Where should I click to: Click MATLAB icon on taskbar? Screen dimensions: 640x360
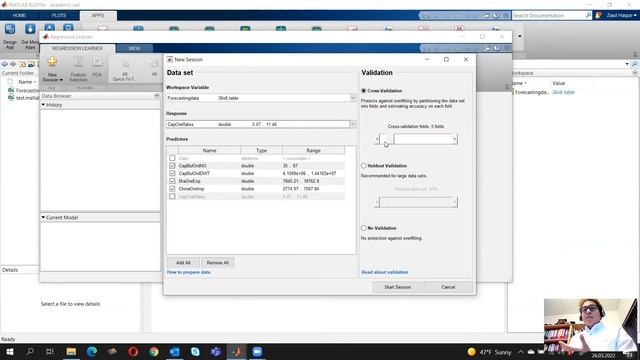tap(237, 351)
